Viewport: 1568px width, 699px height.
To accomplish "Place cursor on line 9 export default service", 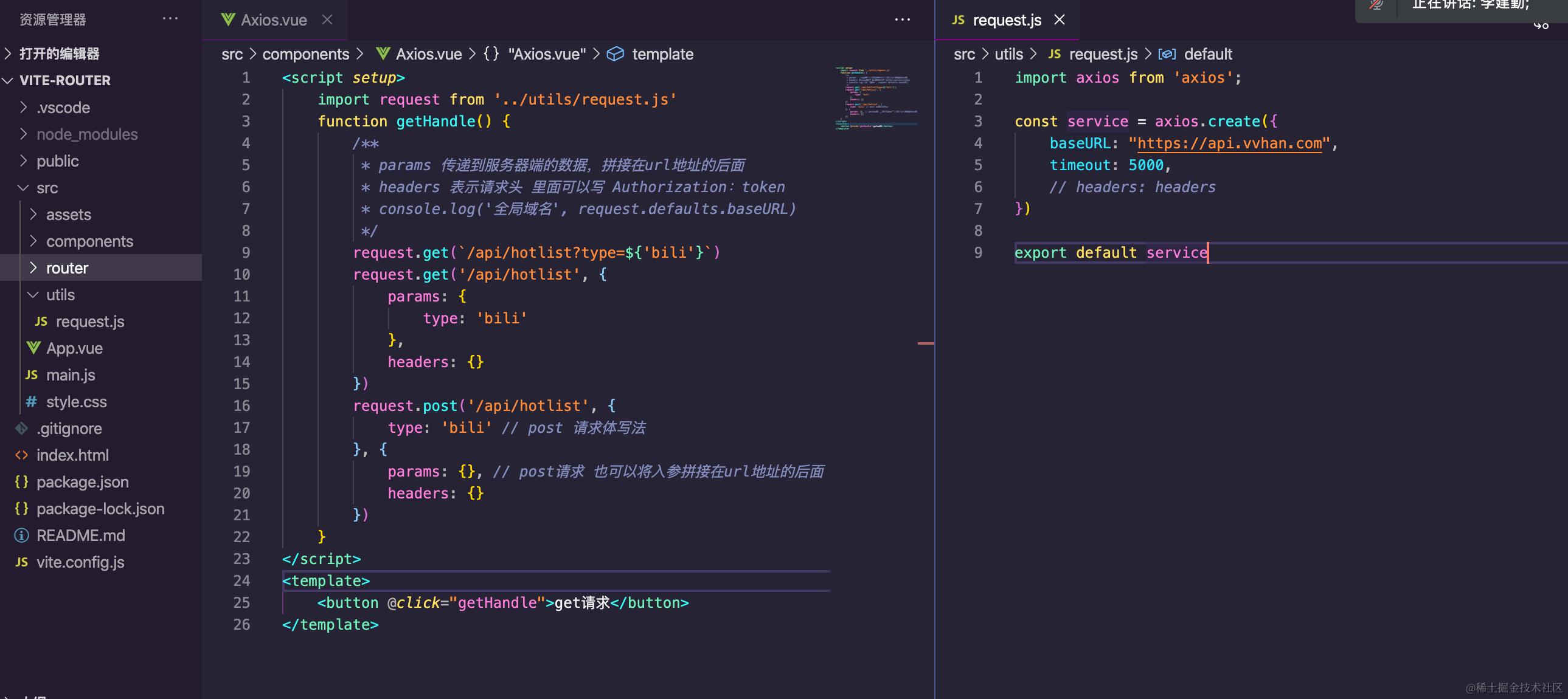I will (1110, 252).
